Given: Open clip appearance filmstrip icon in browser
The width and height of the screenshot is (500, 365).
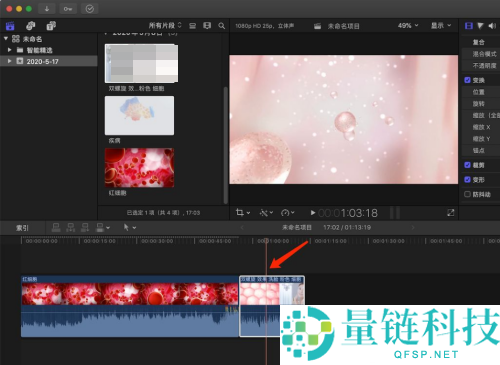Looking at the screenshot, I should click(207, 26).
